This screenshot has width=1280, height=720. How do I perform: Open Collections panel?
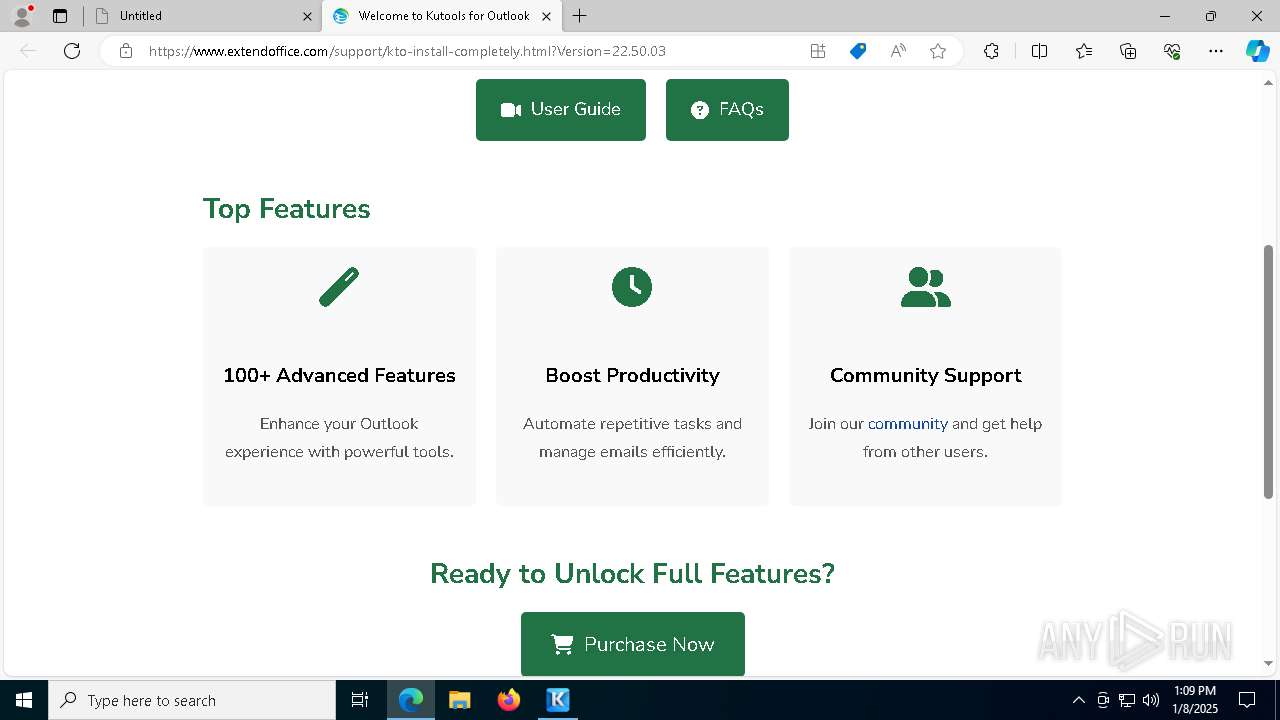[x=1128, y=51]
